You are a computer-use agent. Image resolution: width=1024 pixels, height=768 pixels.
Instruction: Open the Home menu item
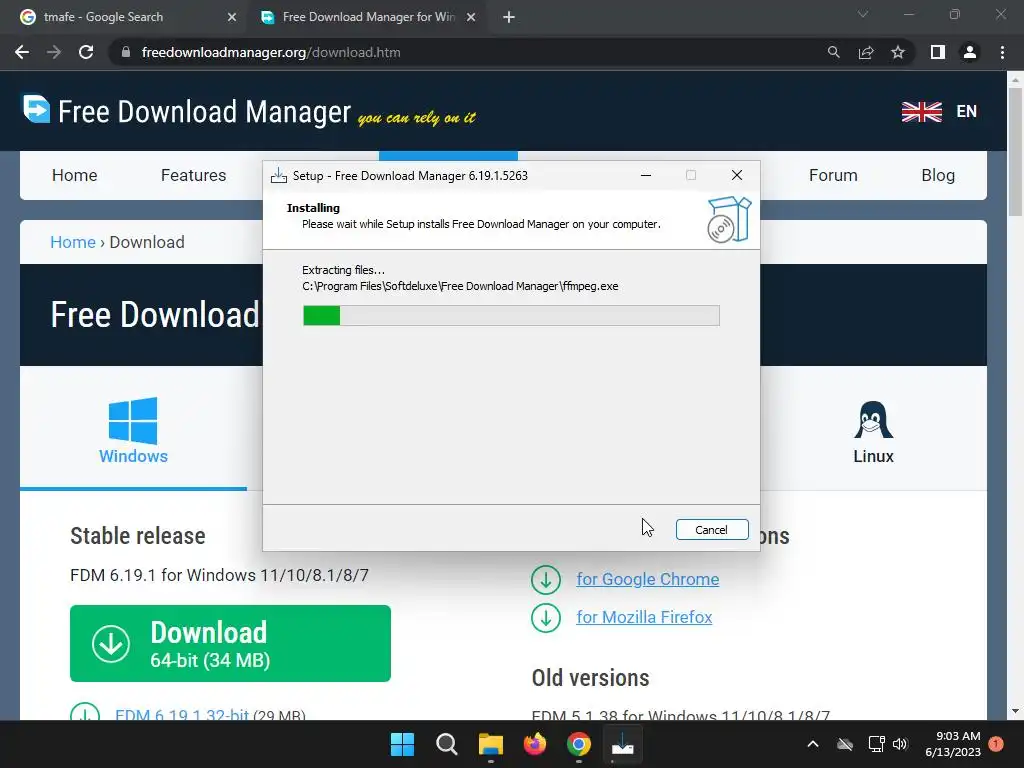click(74, 175)
